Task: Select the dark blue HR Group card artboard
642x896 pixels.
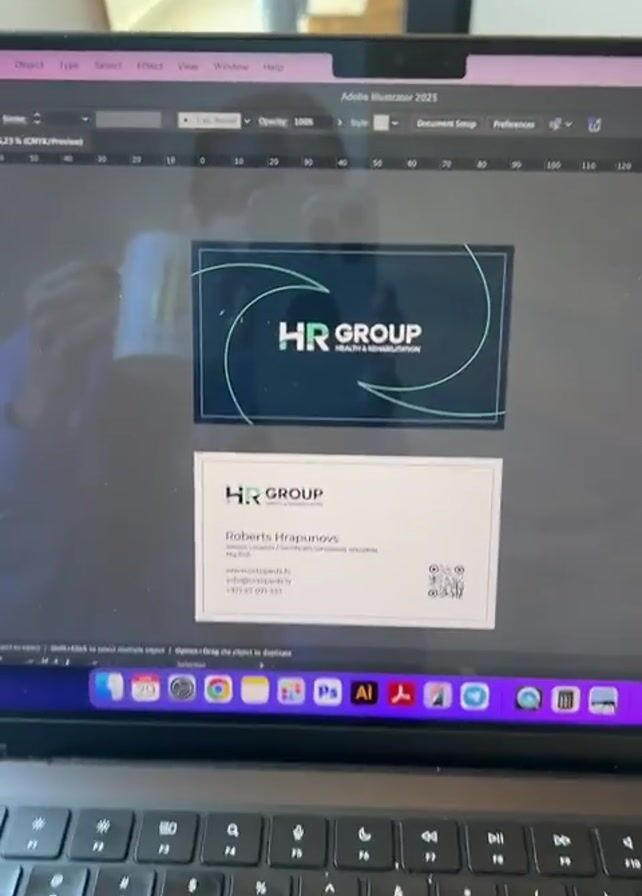Action: 352,335
